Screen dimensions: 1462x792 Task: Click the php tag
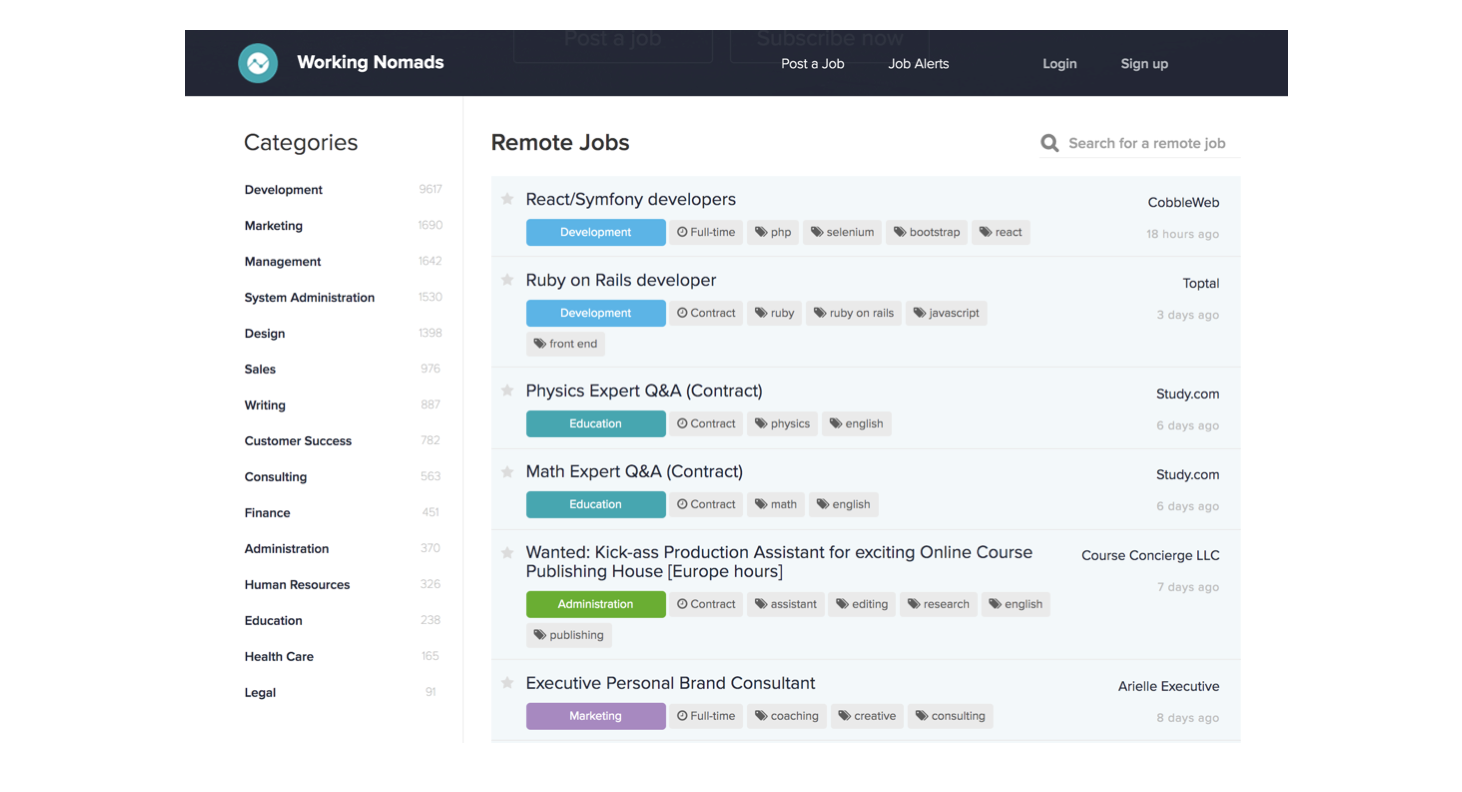773,232
